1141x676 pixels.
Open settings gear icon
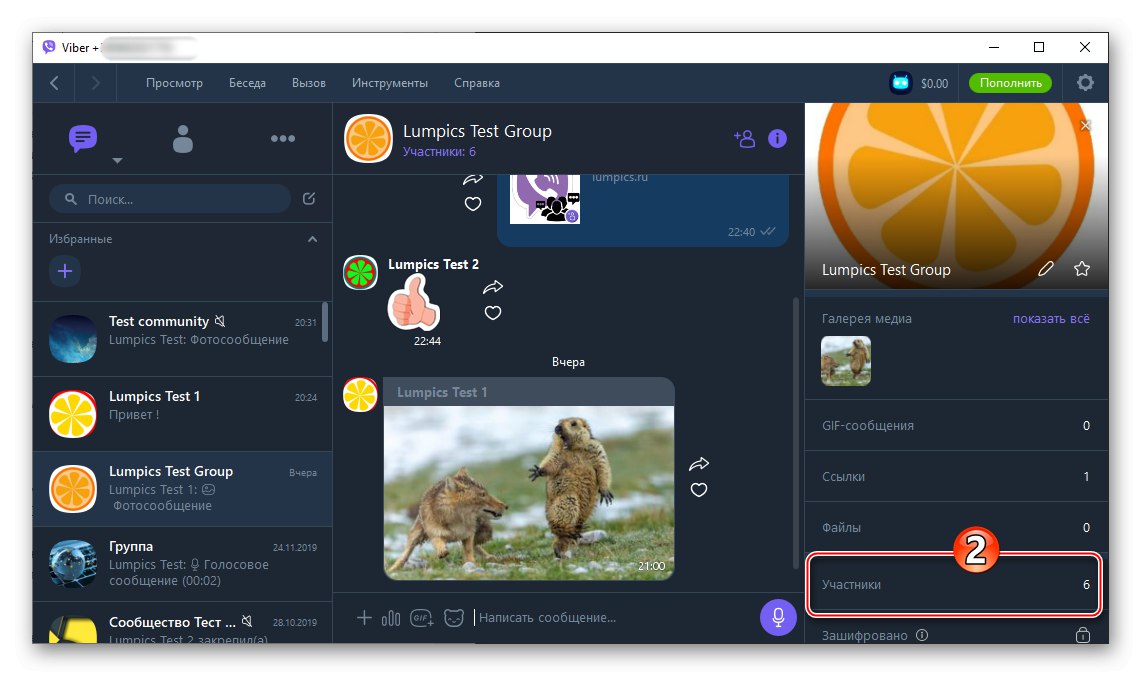(1085, 83)
